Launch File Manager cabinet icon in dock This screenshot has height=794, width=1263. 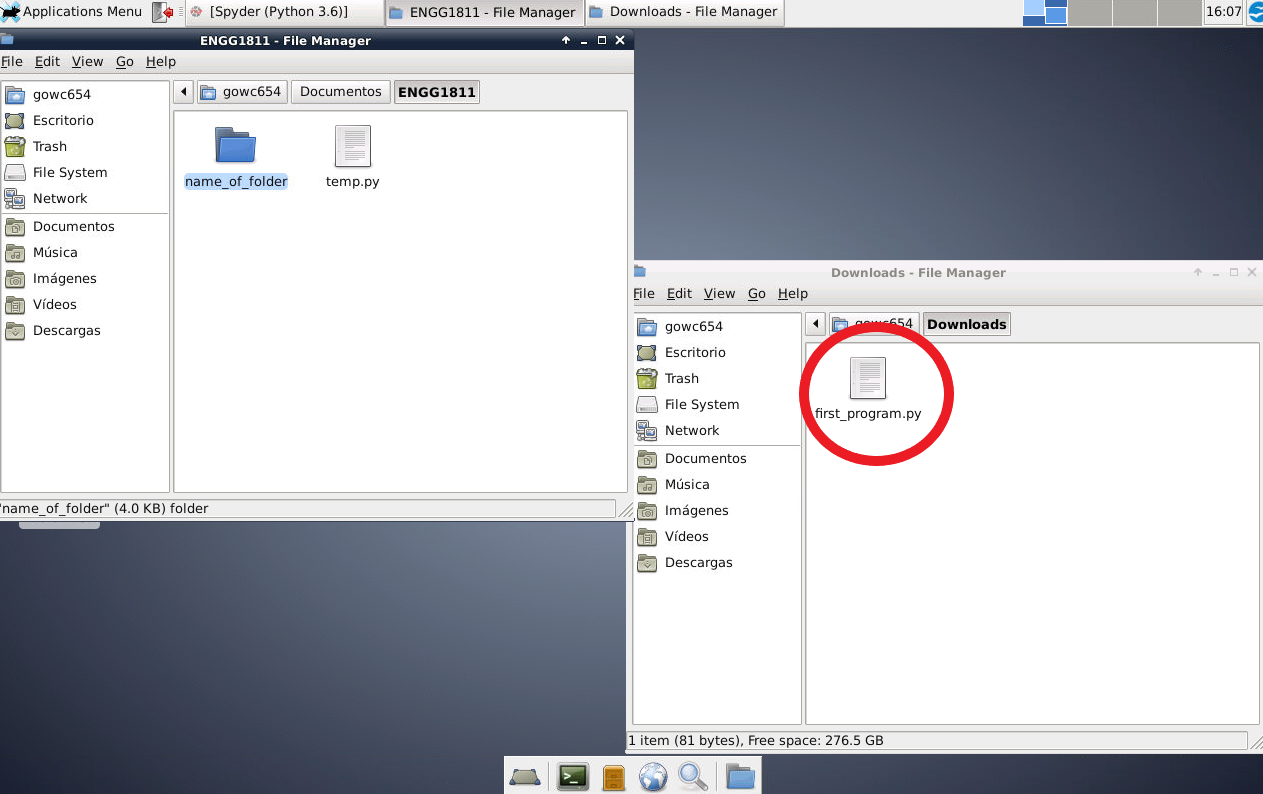coord(614,777)
